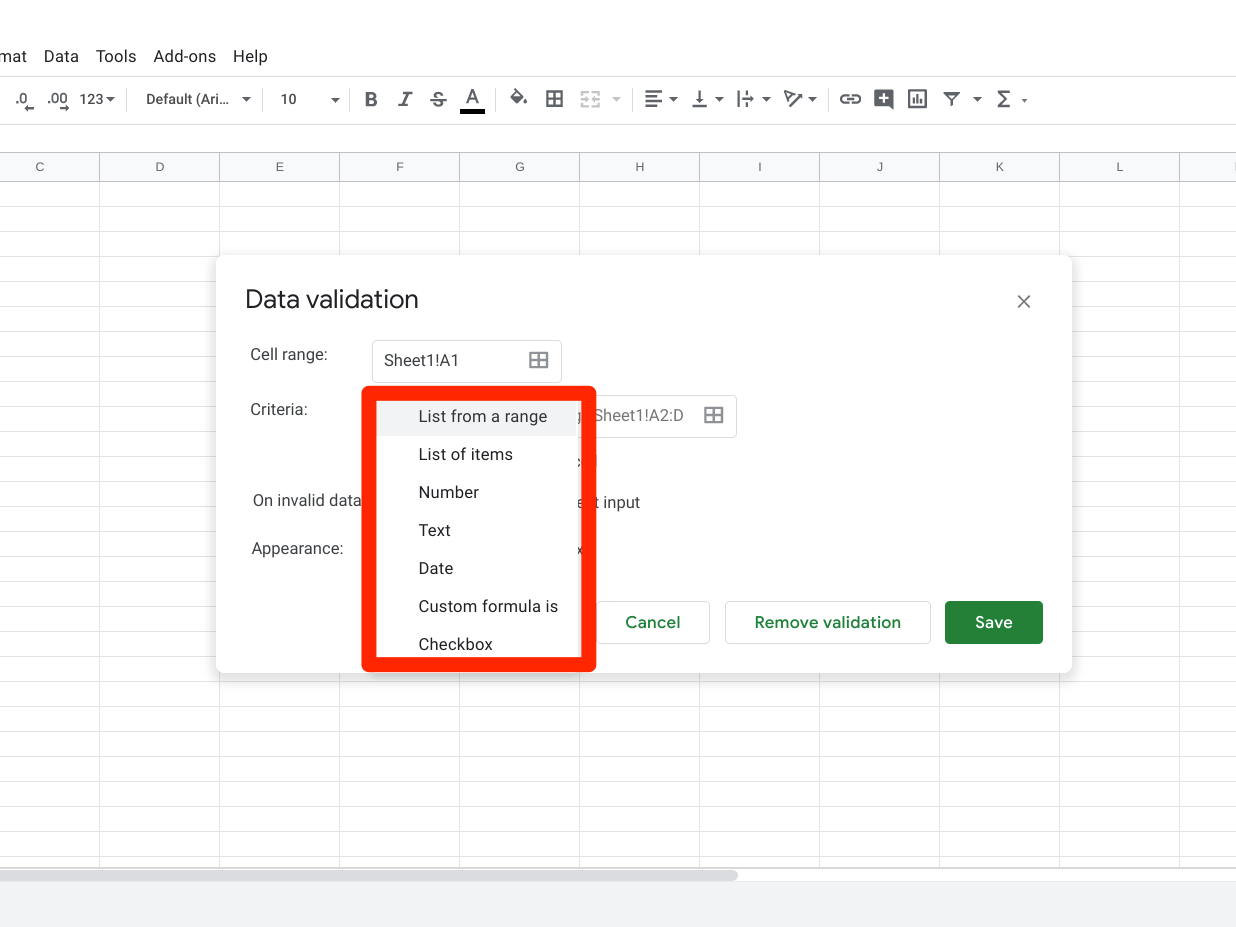Image resolution: width=1236 pixels, height=927 pixels.
Task: Click select data range icon for criteria
Action: click(x=713, y=415)
